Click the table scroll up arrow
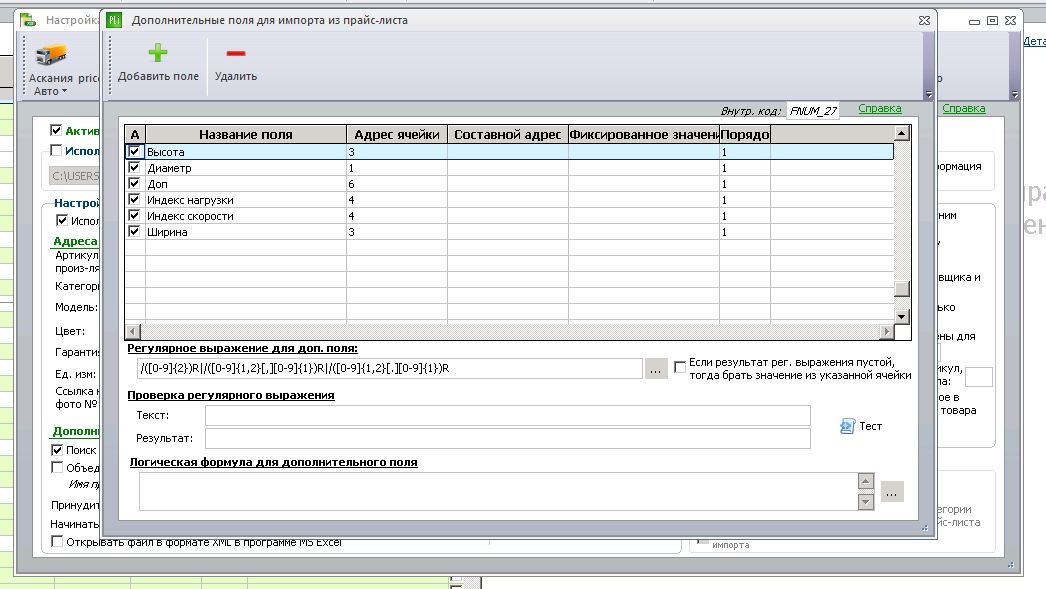This screenshot has height=589, width=1046. (901, 133)
